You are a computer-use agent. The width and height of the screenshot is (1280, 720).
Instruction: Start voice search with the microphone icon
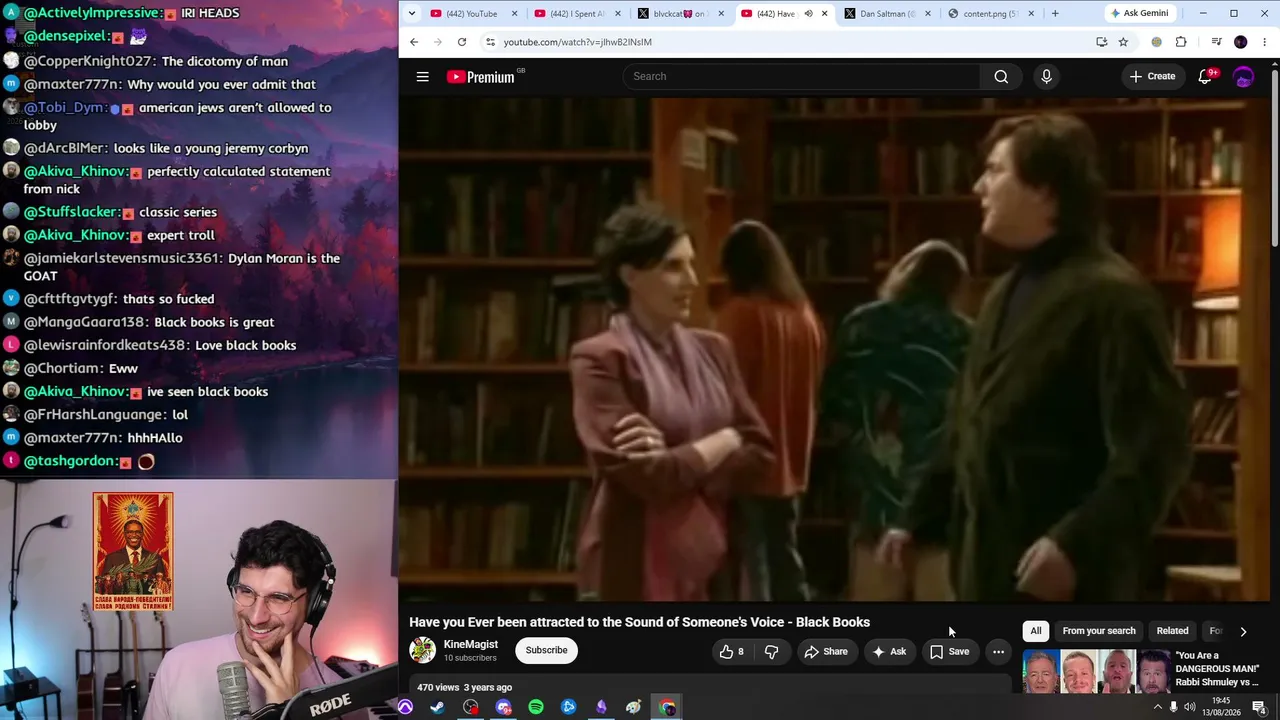(1046, 77)
